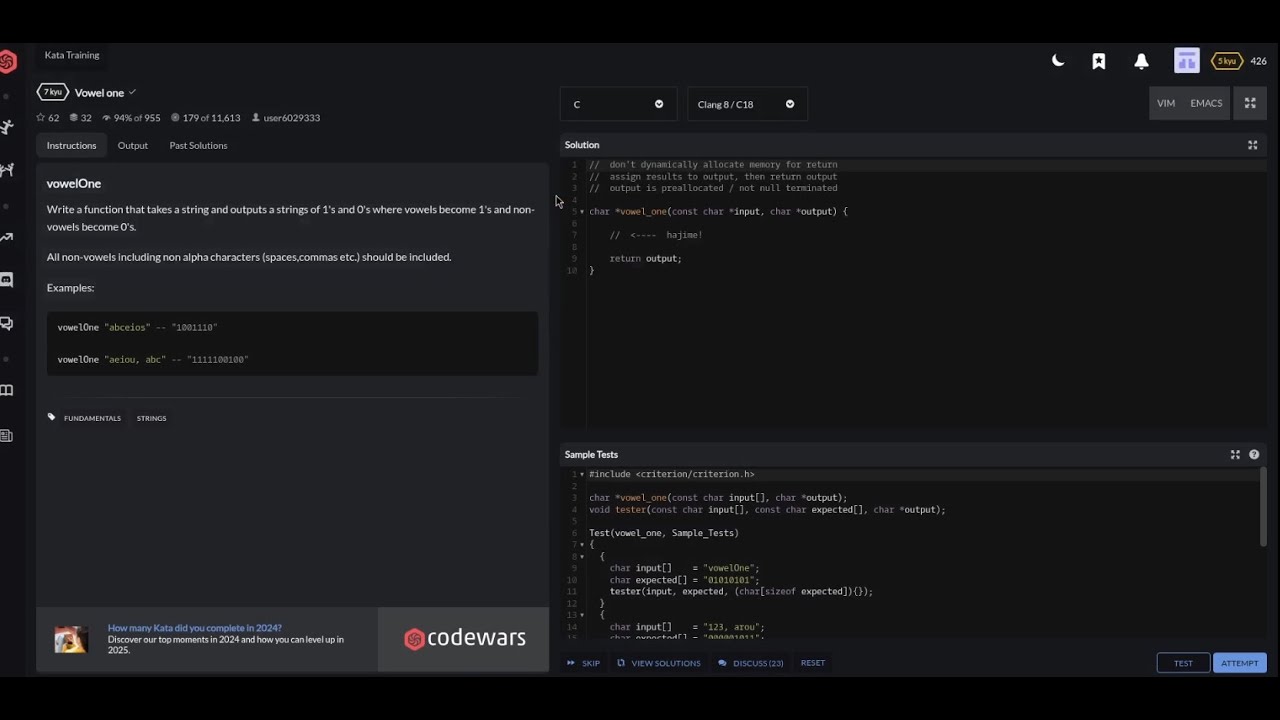The height and width of the screenshot is (720, 1280).
Task: Click the collections count 32
Action: pos(81,118)
